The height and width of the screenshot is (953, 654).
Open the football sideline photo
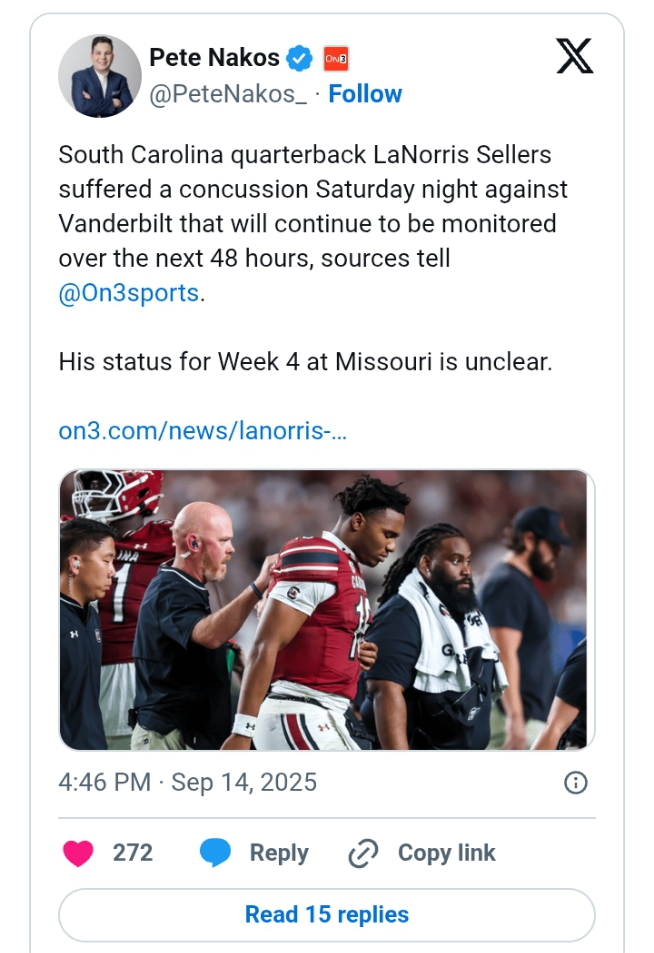327,609
